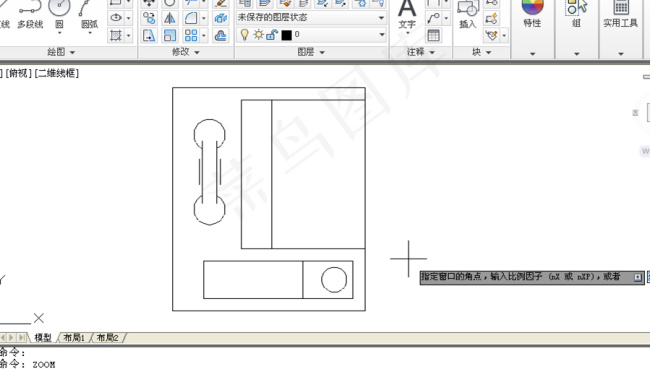Toggle layer 0 lock padlock icon
The image size is (650, 369).
272,35
